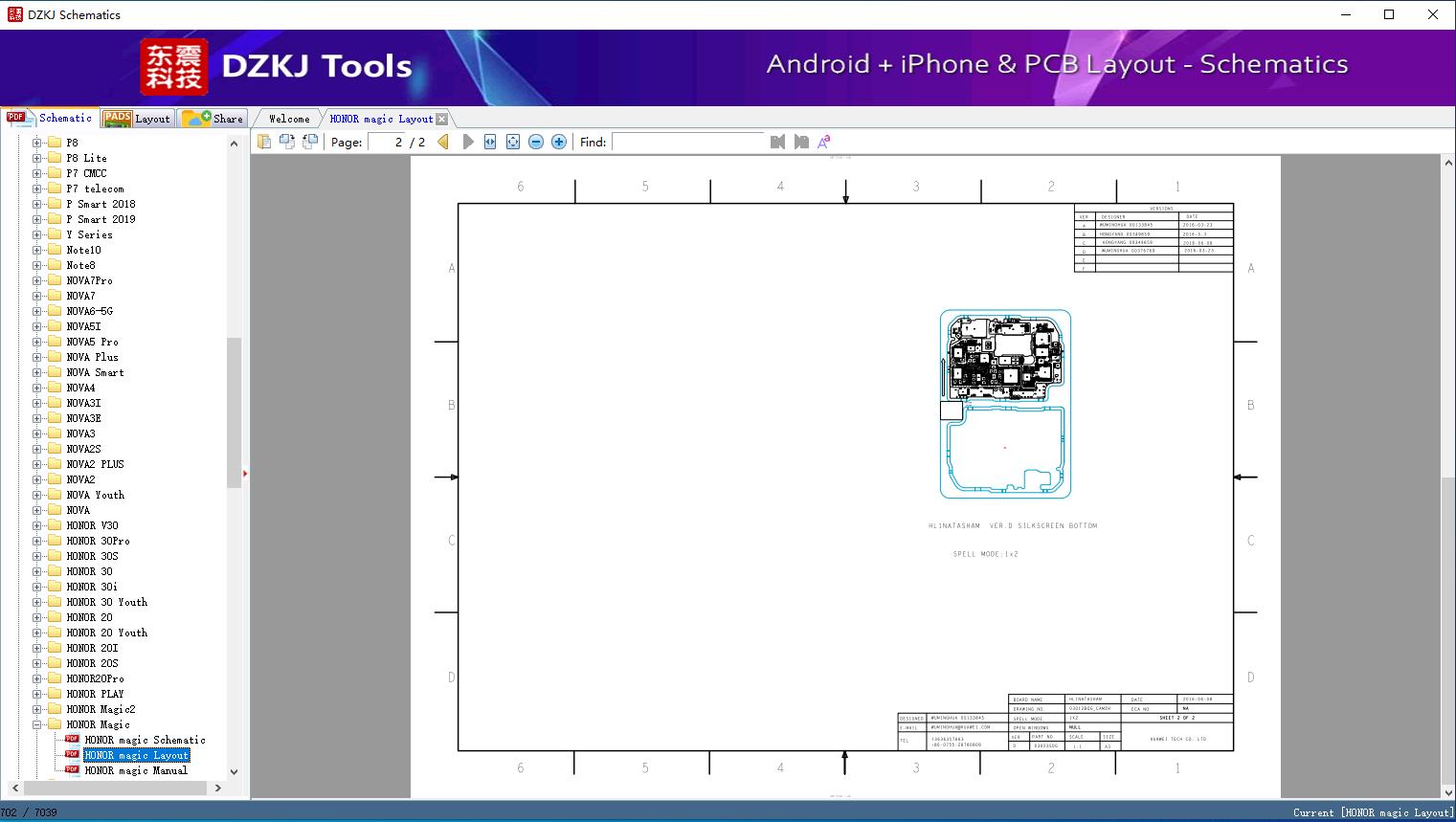Expand the NOVA5 Pro folder
The height and width of the screenshot is (822, 1456).
(x=37, y=342)
